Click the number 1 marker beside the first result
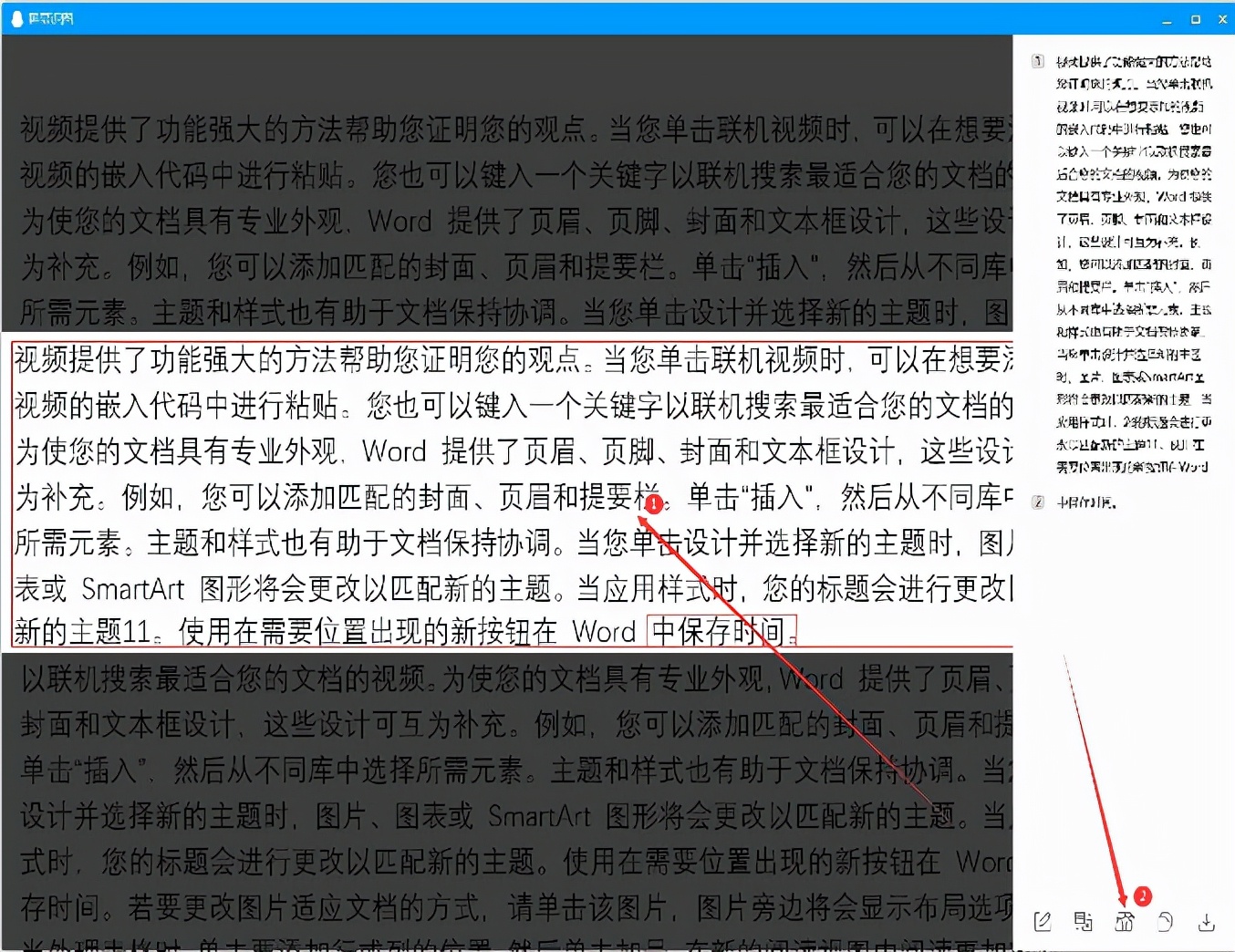The height and width of the screenshot is (952, 1235). [x=1038, y=62]
